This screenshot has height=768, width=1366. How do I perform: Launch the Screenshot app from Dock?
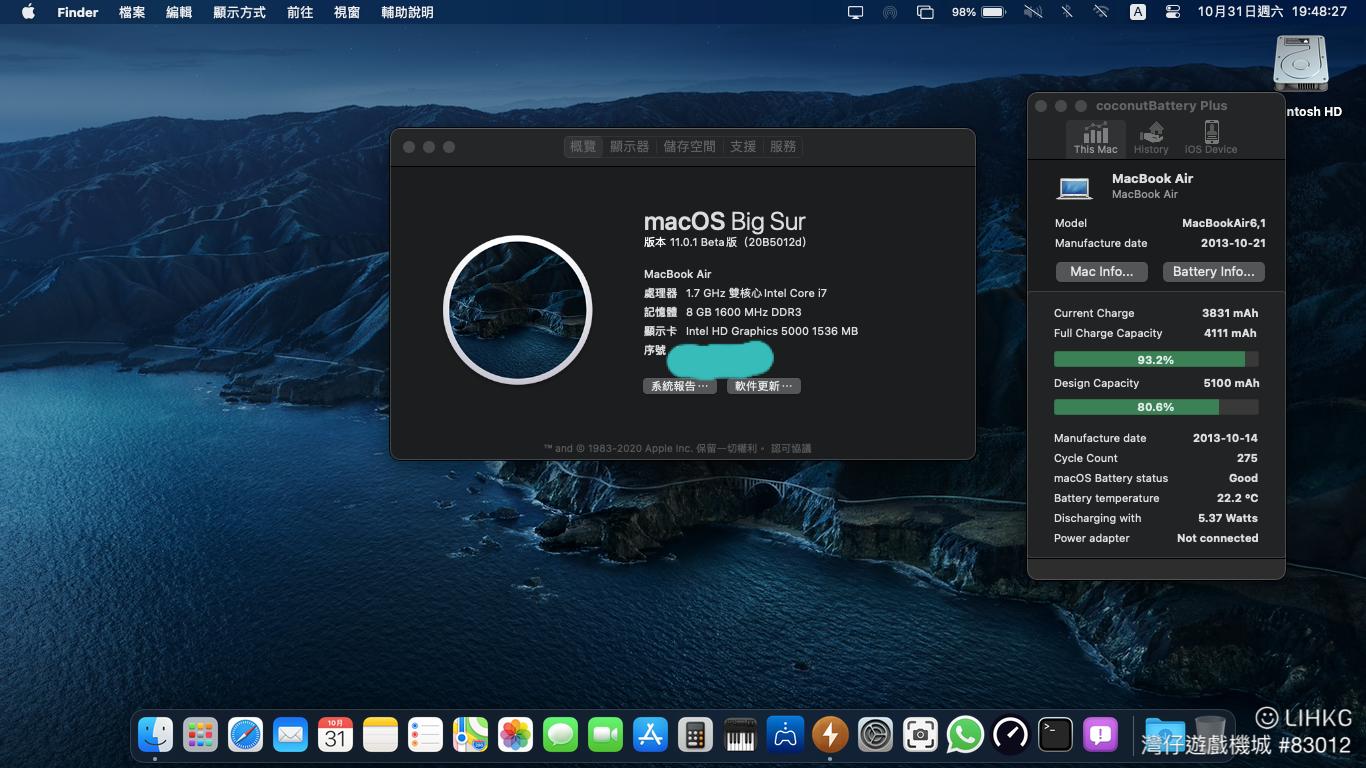click(x=920, y=736)
